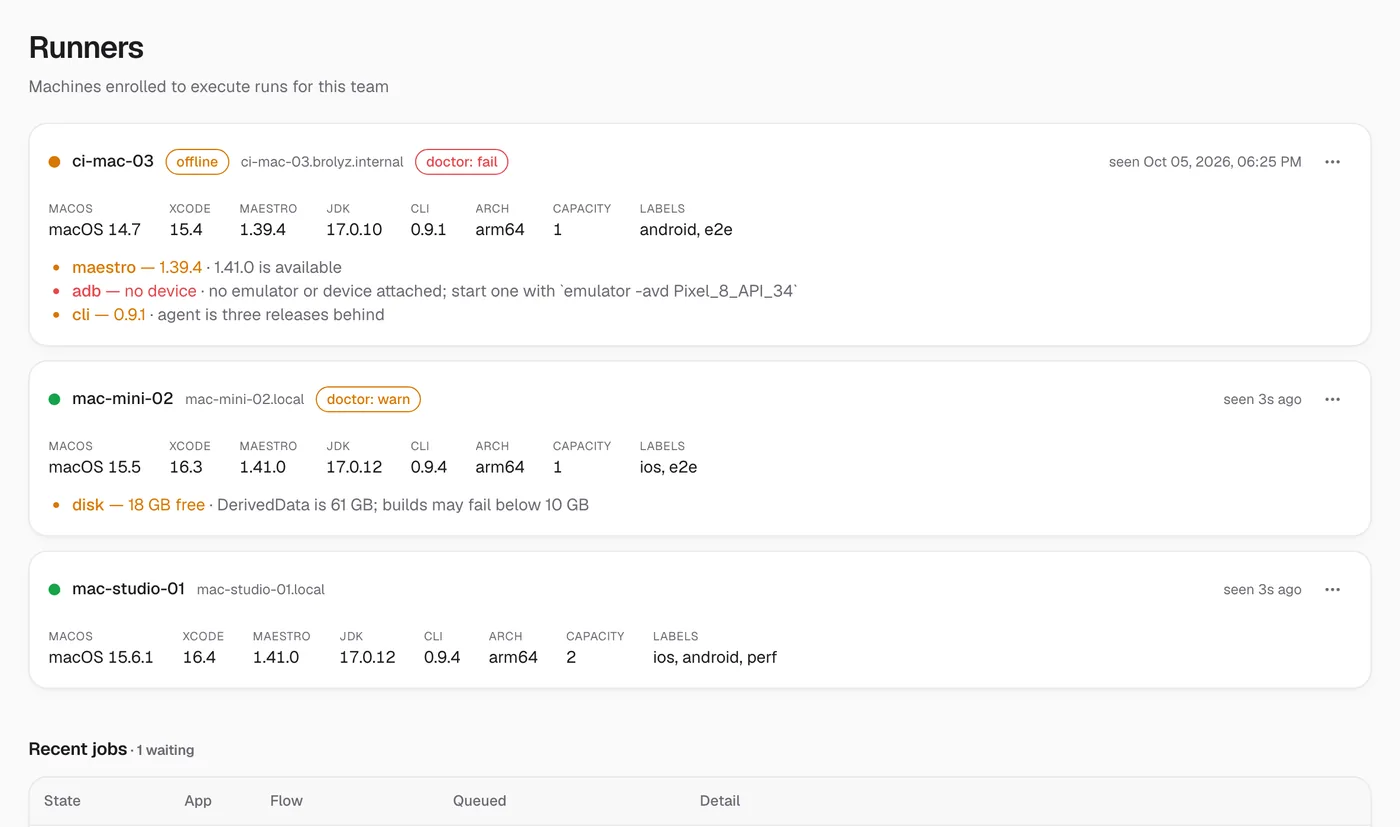Click Xcode version "16.3" on mac-mini-02
The height and width of the screenshot is (827, 1400).
(186, 467)
